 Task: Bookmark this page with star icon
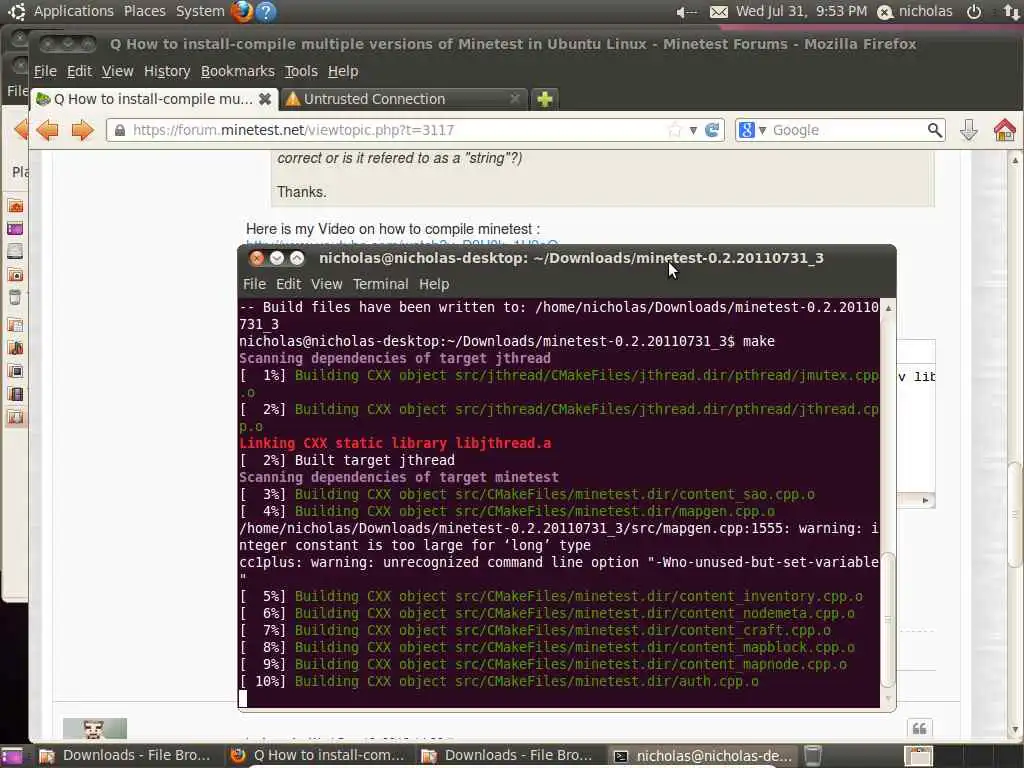675,130
